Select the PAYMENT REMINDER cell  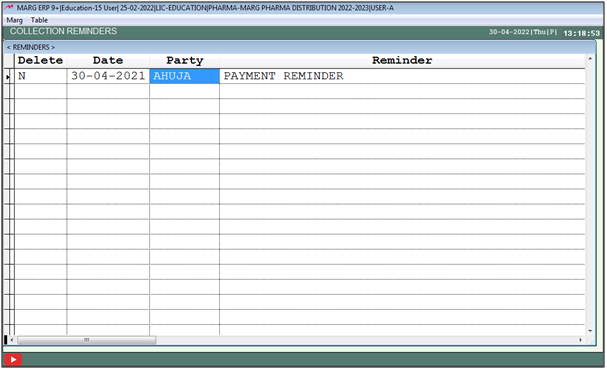click(402, 76)
